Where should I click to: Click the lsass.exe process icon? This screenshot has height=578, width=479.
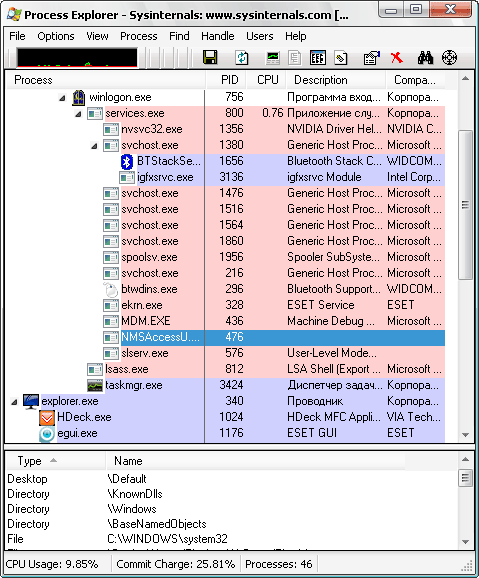point(95,369)
